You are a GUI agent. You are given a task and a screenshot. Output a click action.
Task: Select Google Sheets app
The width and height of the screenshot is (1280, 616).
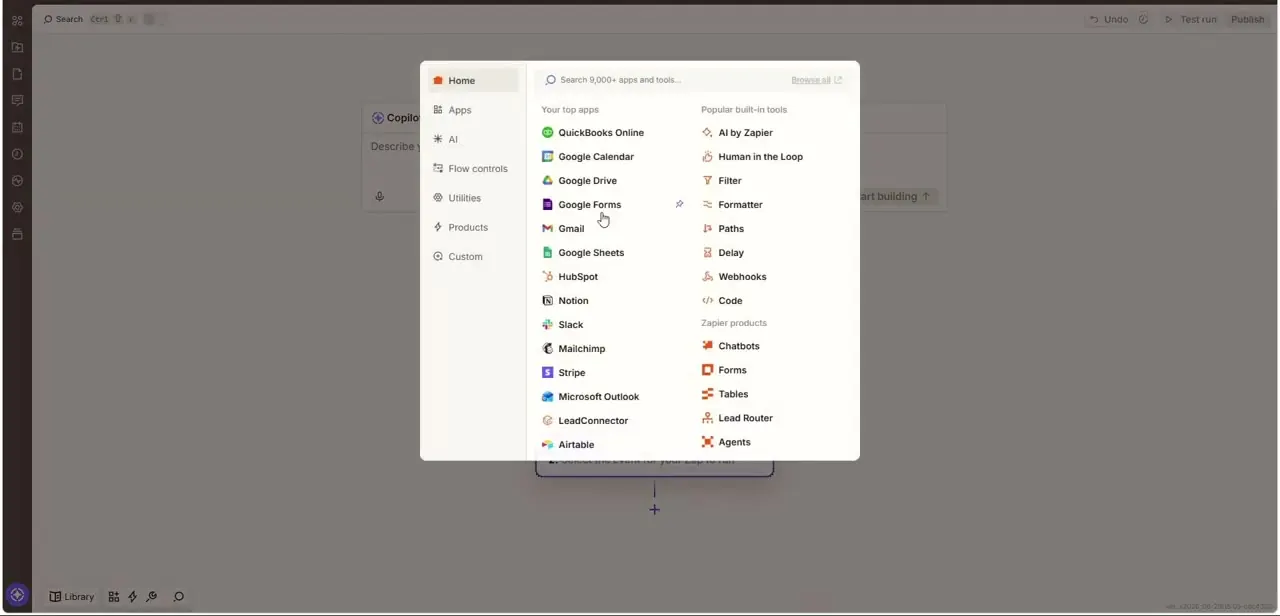583,252
